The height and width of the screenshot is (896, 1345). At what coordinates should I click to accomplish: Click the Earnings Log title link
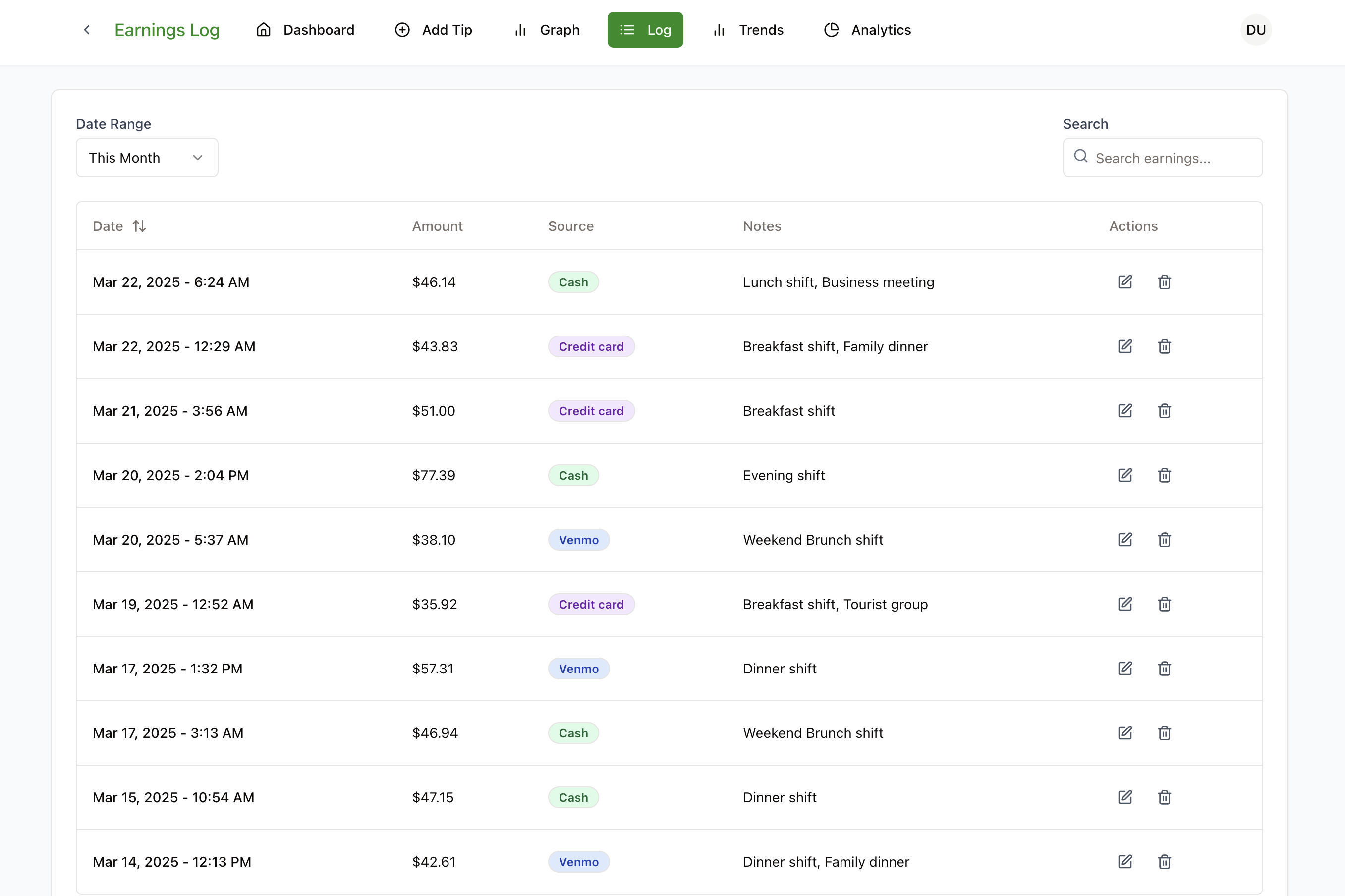(167, 30)
